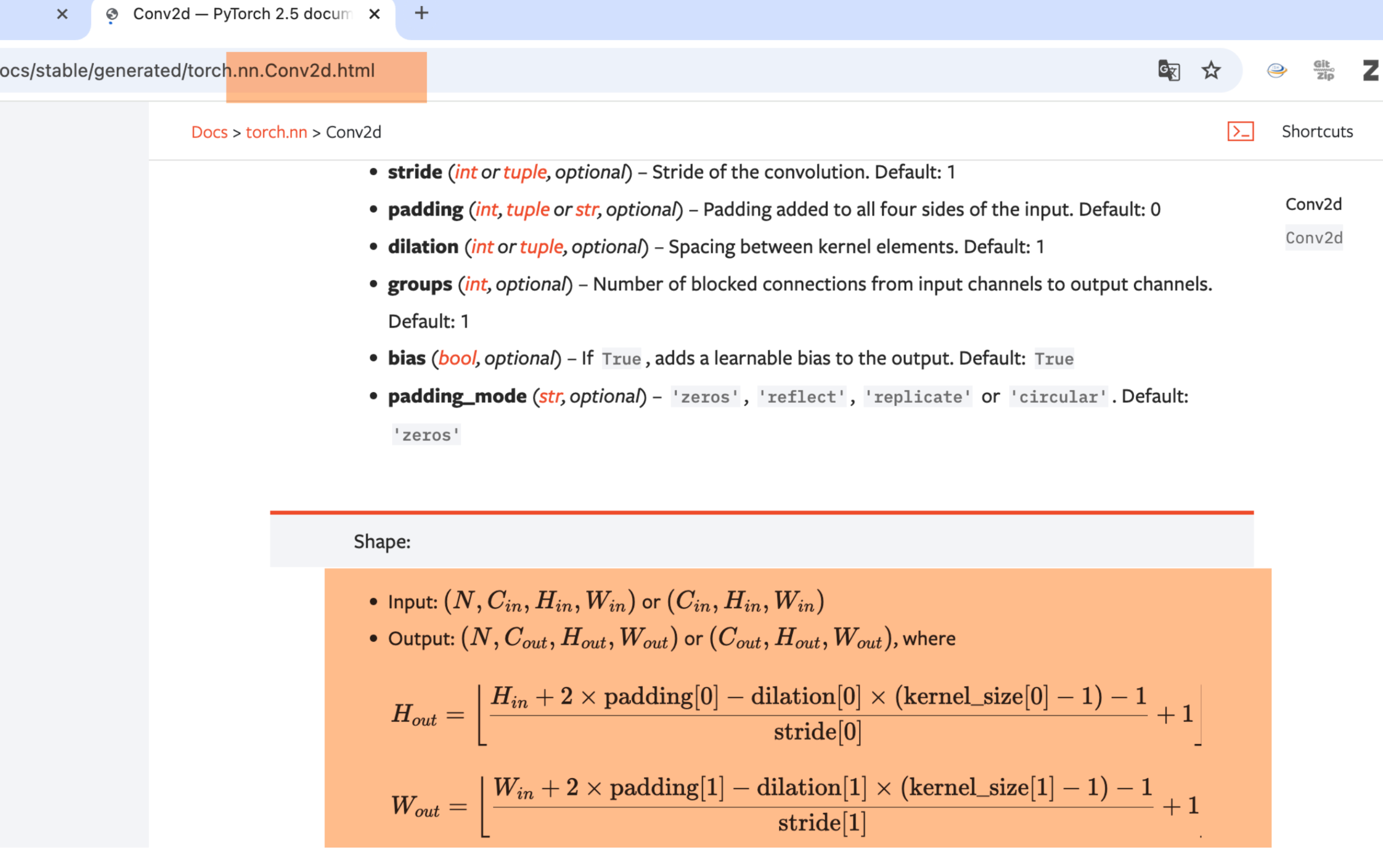Open torch.nn breadcrumb link

pos(276,132)
